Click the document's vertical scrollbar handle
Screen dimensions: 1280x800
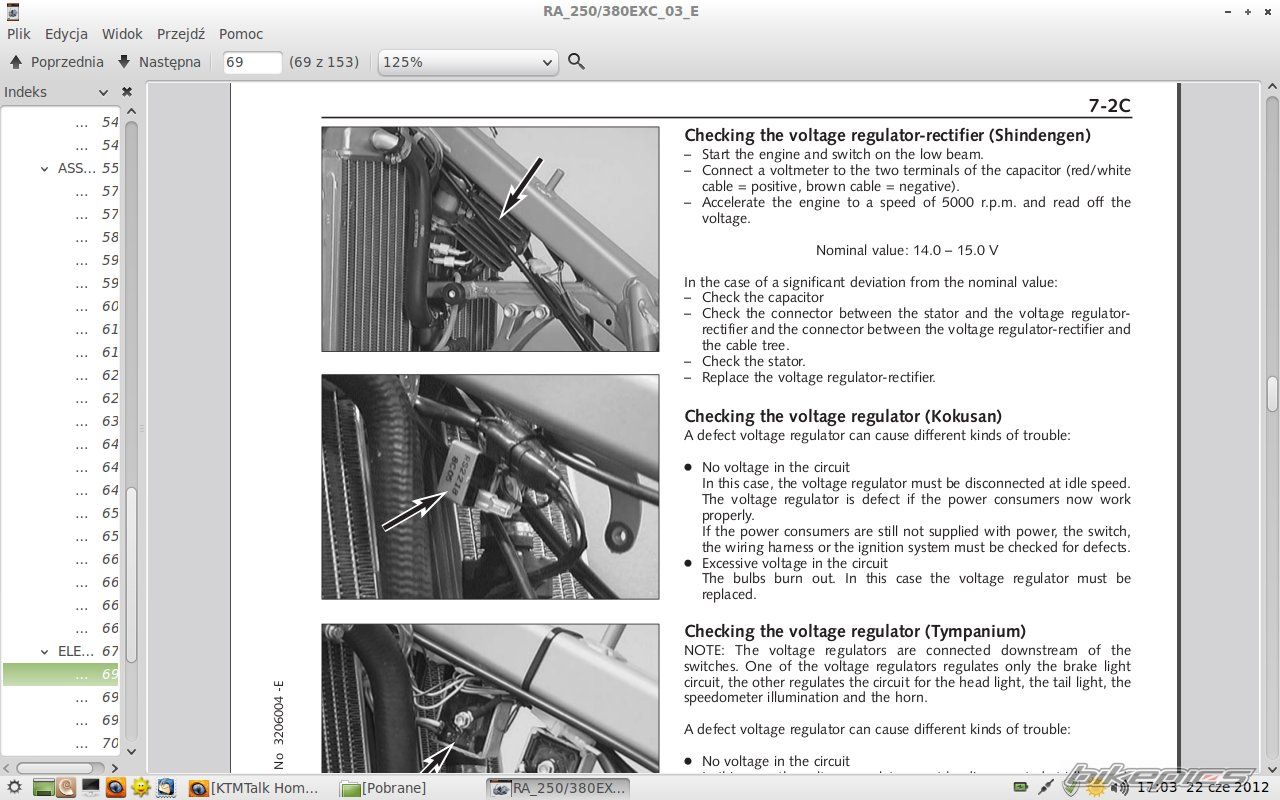[x=1272, y=394]
